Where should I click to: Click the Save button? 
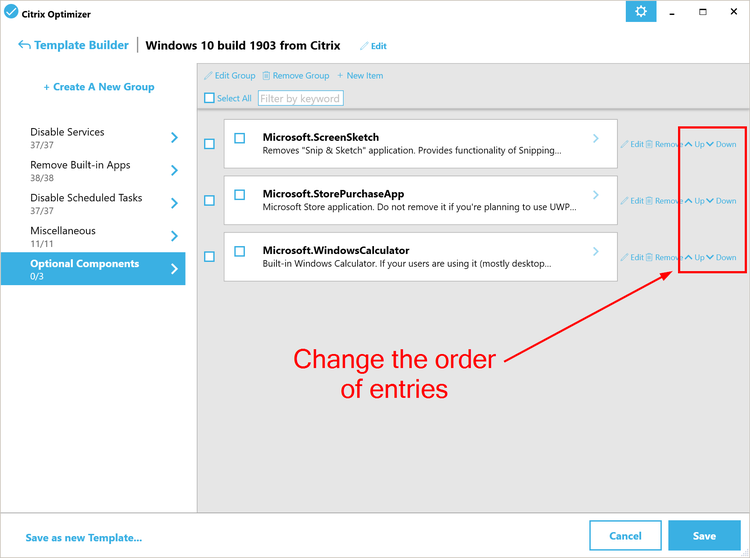click(704, 536)
